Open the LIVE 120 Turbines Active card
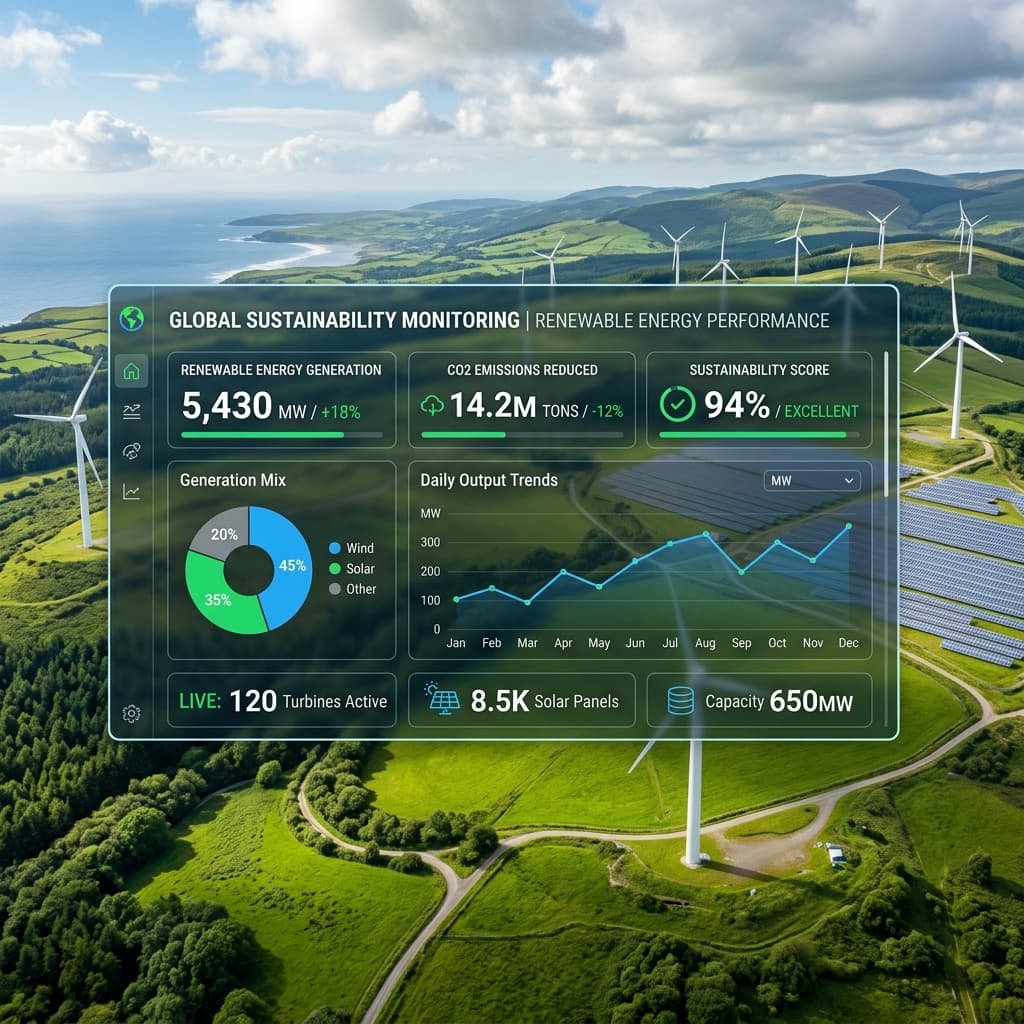The image size is (1024, 1024). click(282, 701)
